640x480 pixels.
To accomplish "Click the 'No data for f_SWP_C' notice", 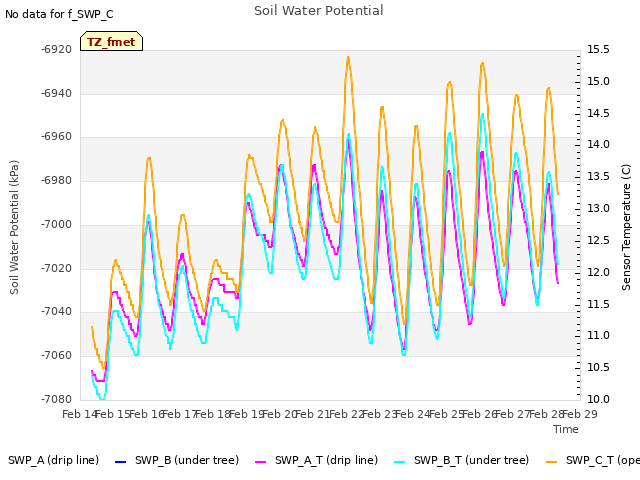I will click(x=59, y=14).
